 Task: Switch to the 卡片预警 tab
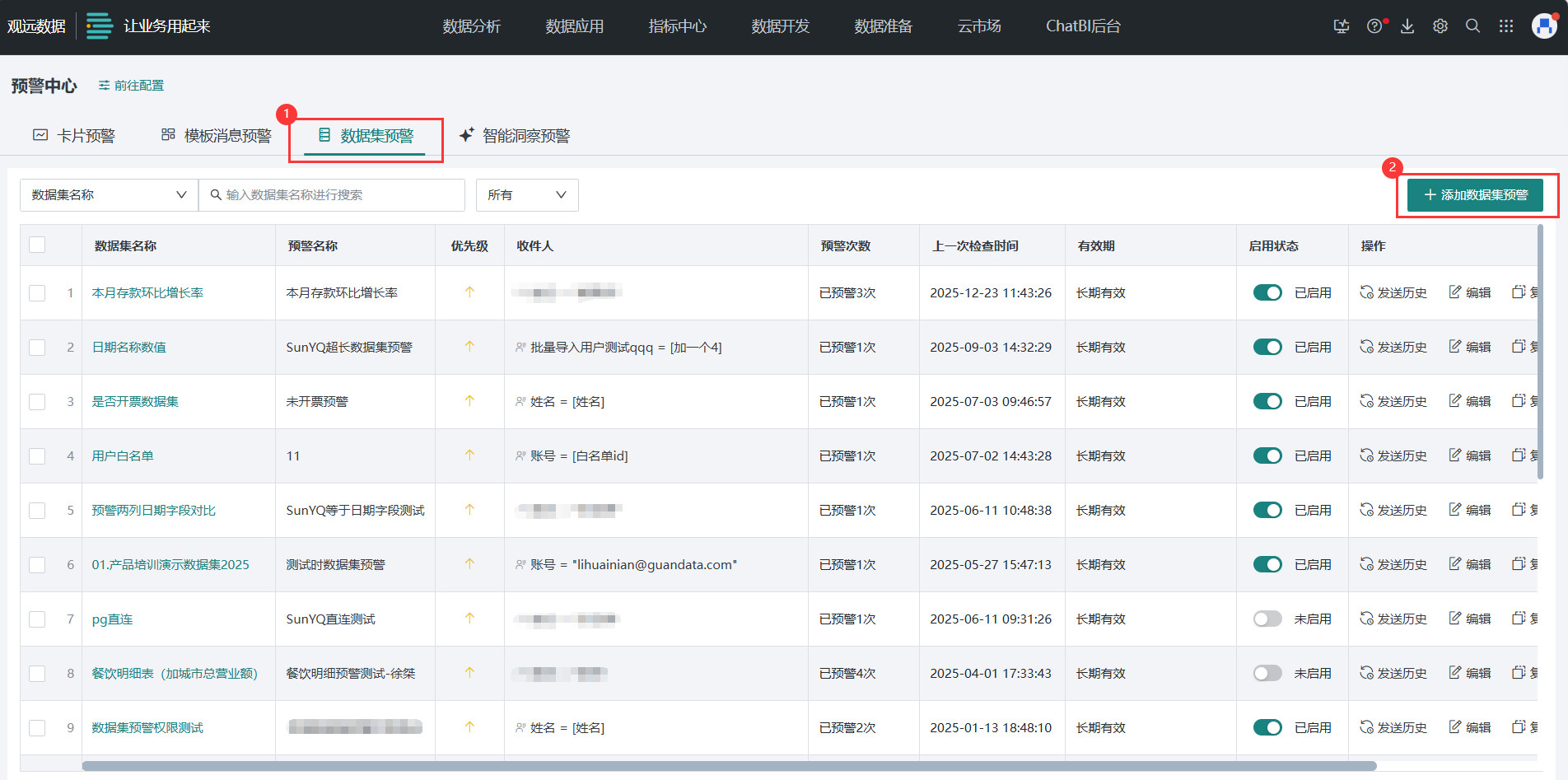(74, 136)
